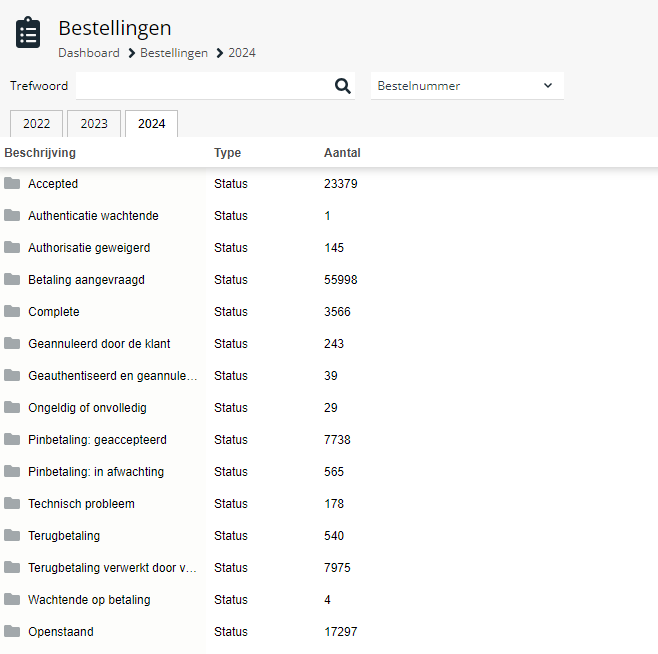Click the Bestellingen clipboard icon
Image resolution: width=658 pixels, height=654 pixels.
[x=28, y=32]
